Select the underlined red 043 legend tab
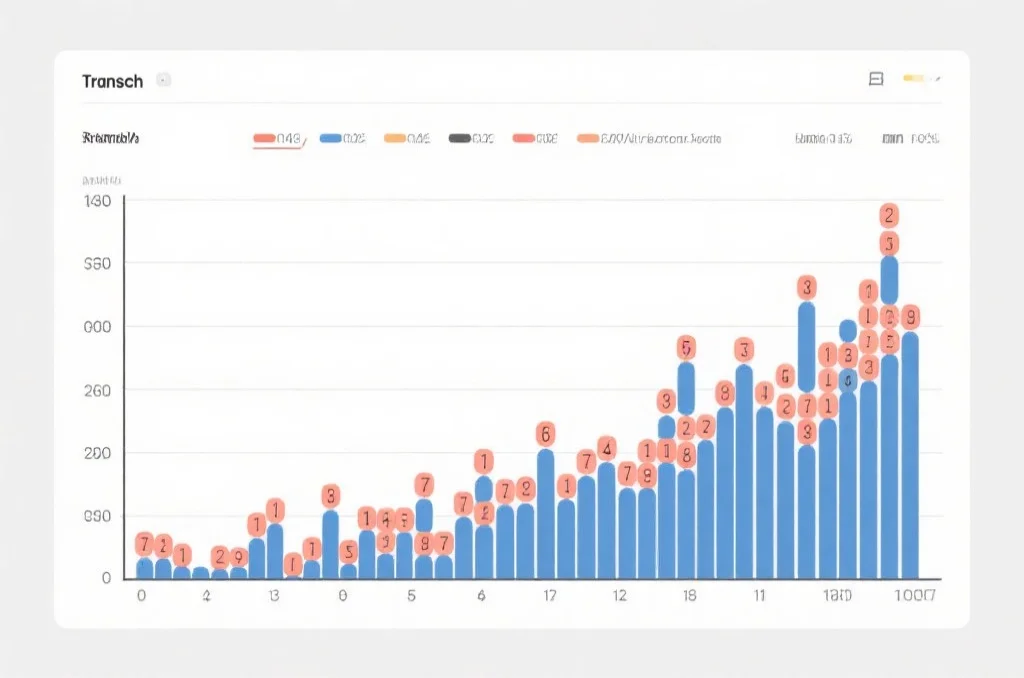Screen dimensions: 1024x678 (x=278, y=139)
